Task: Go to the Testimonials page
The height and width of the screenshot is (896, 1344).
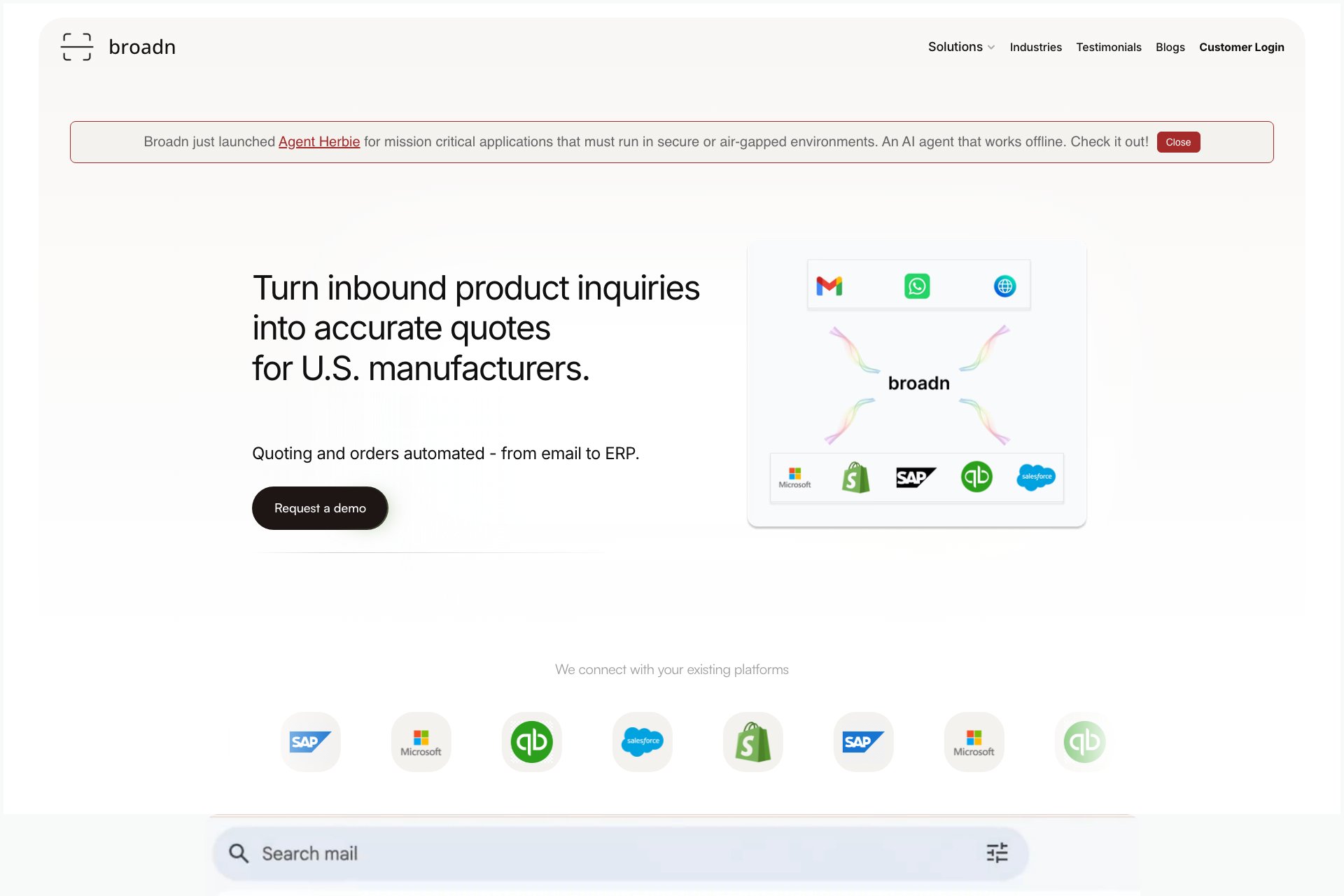Action: coord(1108,47)
